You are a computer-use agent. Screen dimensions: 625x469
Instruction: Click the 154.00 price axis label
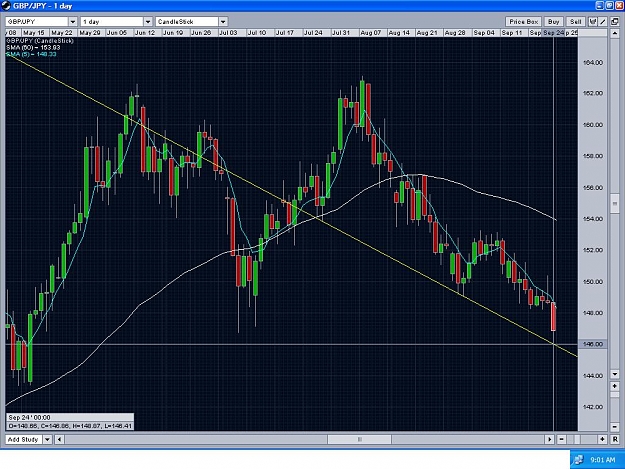[x=593, y=219]
